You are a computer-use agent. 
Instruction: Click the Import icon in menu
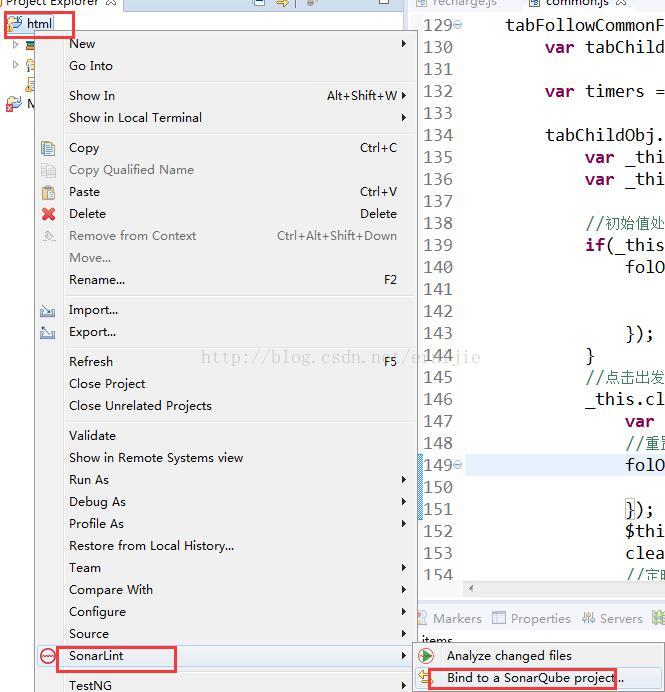[x=48, y=311]
